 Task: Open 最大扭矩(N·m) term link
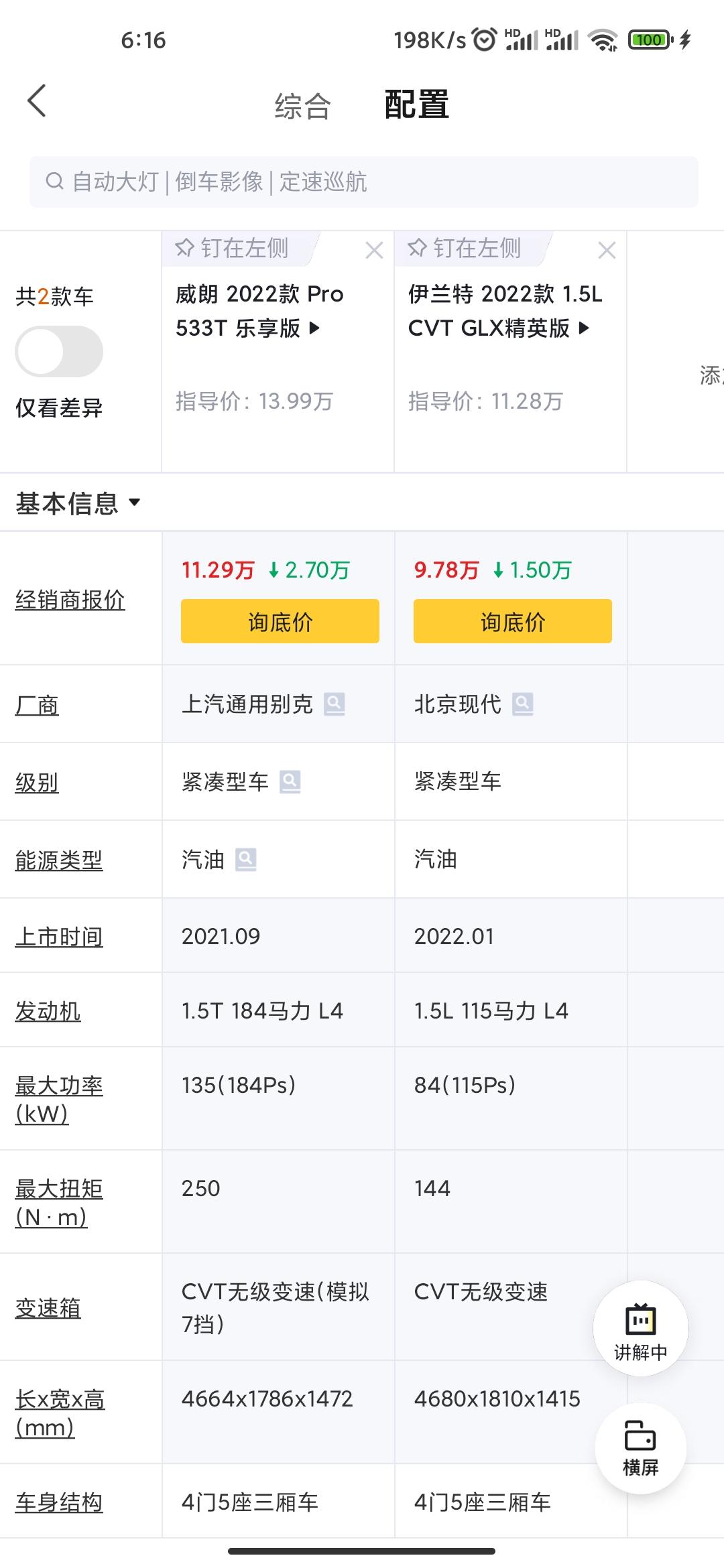point(59,1202)
